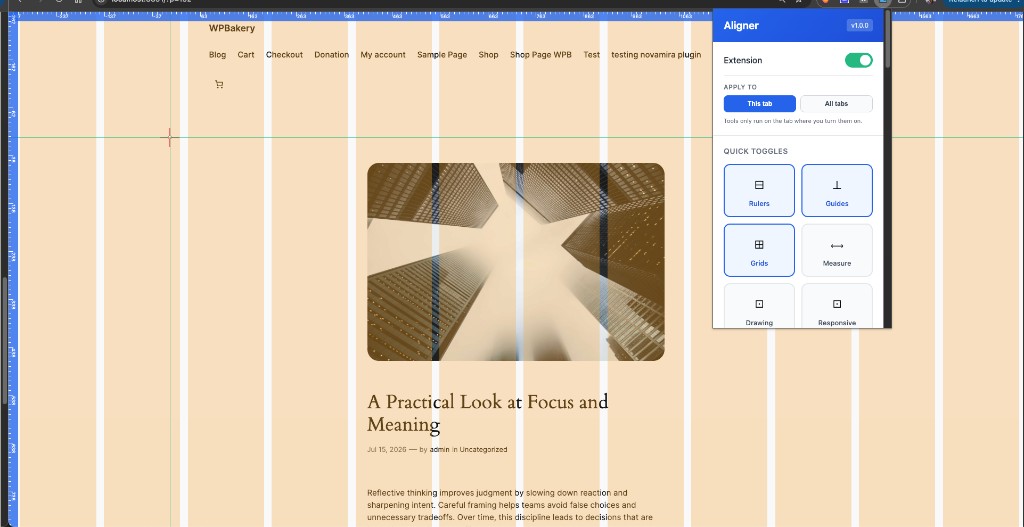Toggle the Rulers quick toggle
Viewport: 1024px width, 527px height.
(x=759, y=190)
